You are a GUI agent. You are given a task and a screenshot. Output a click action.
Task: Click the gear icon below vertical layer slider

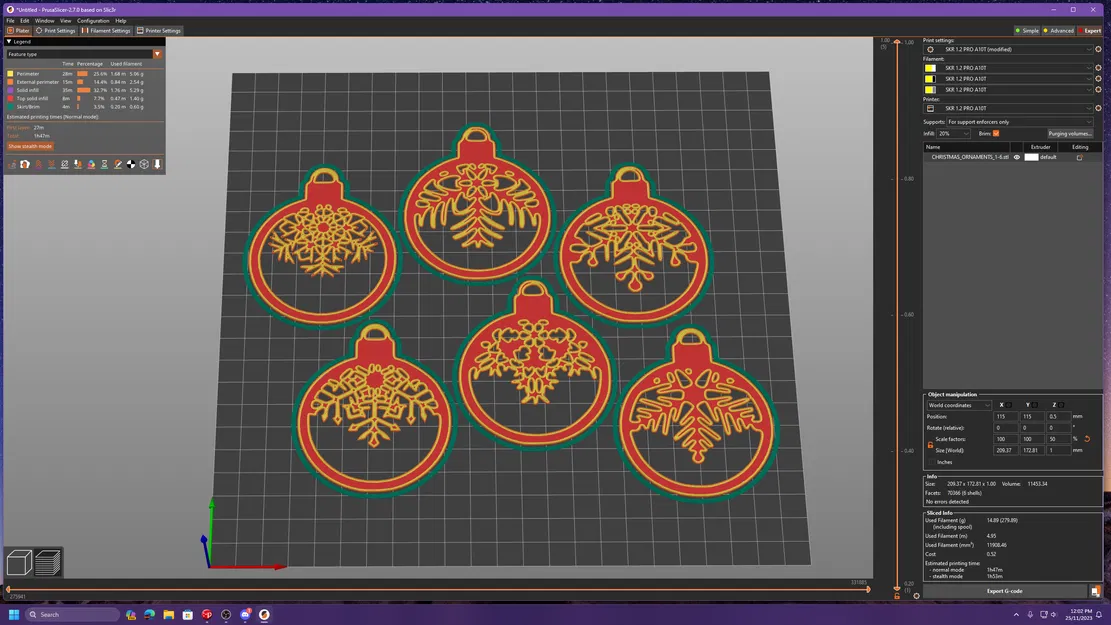[x=916, y=596]
